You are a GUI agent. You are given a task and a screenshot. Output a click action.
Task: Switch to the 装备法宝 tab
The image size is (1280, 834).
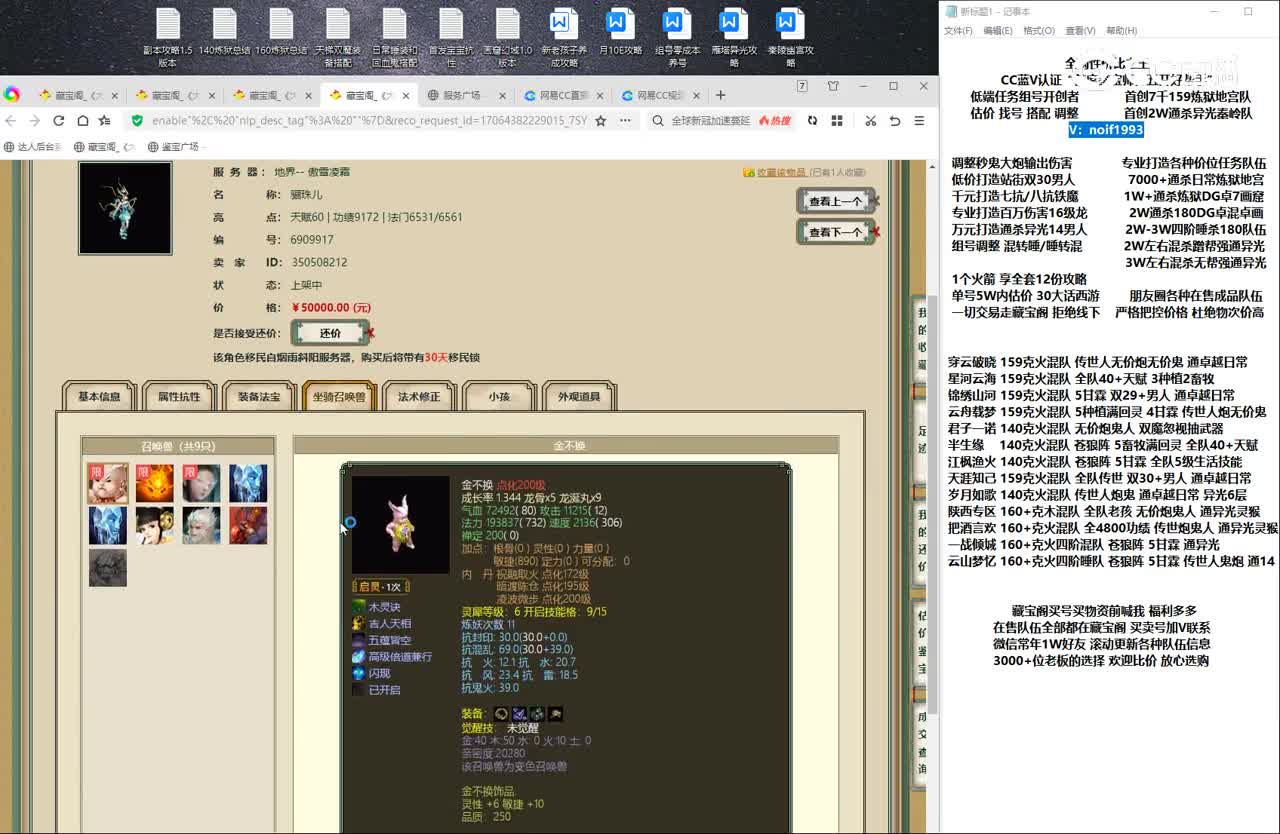tap(259, 397)
